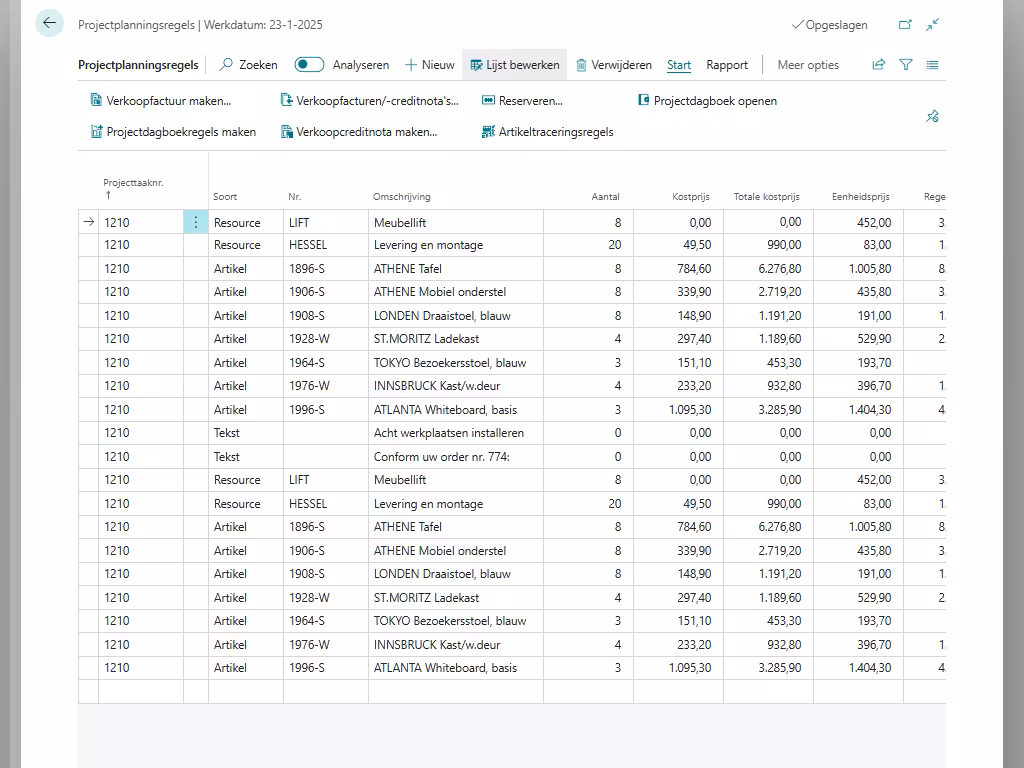Open the Soort column header menu
This screenshot has width=1024, height=768.
(225, 197)
